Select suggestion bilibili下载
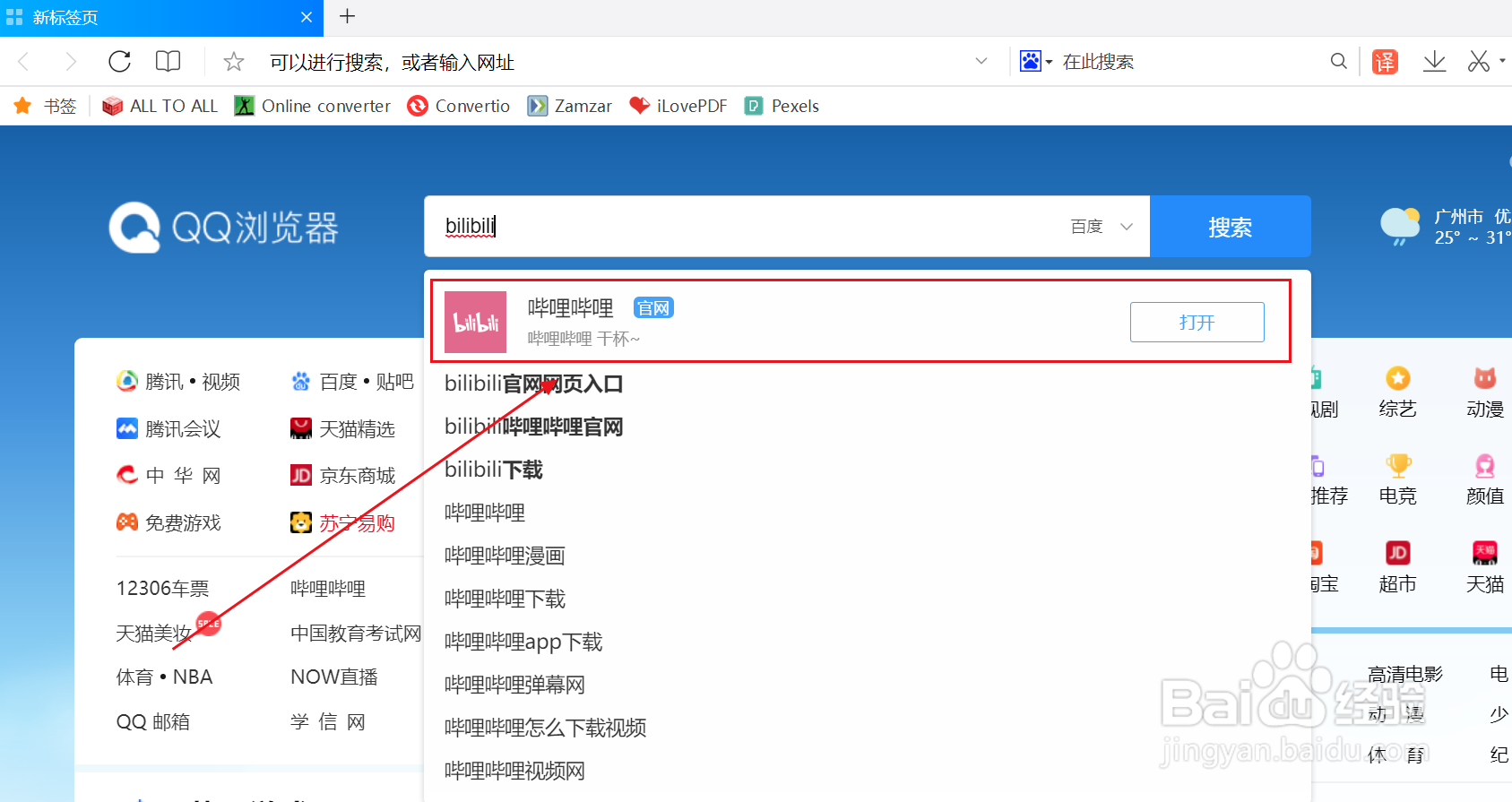 (x=494, y=470)
